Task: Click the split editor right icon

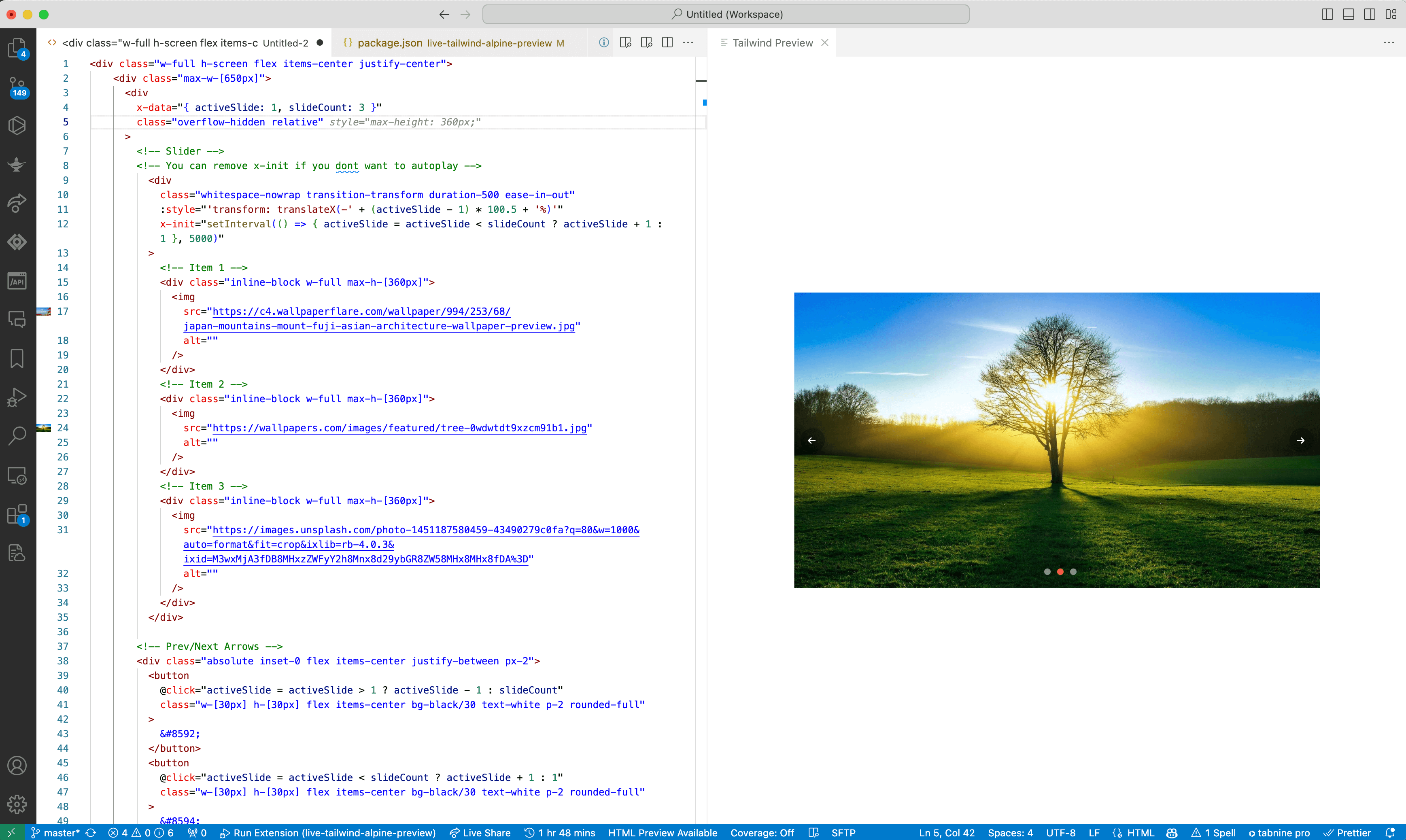Action: 667,42
